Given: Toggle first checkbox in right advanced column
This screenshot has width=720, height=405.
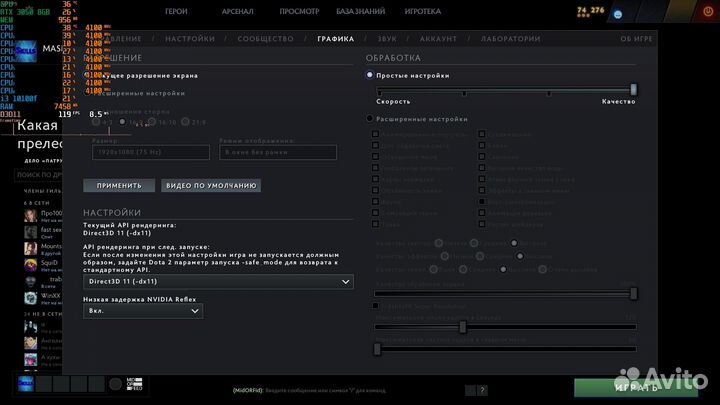Looking at the screenshot, I should point(482,134).
